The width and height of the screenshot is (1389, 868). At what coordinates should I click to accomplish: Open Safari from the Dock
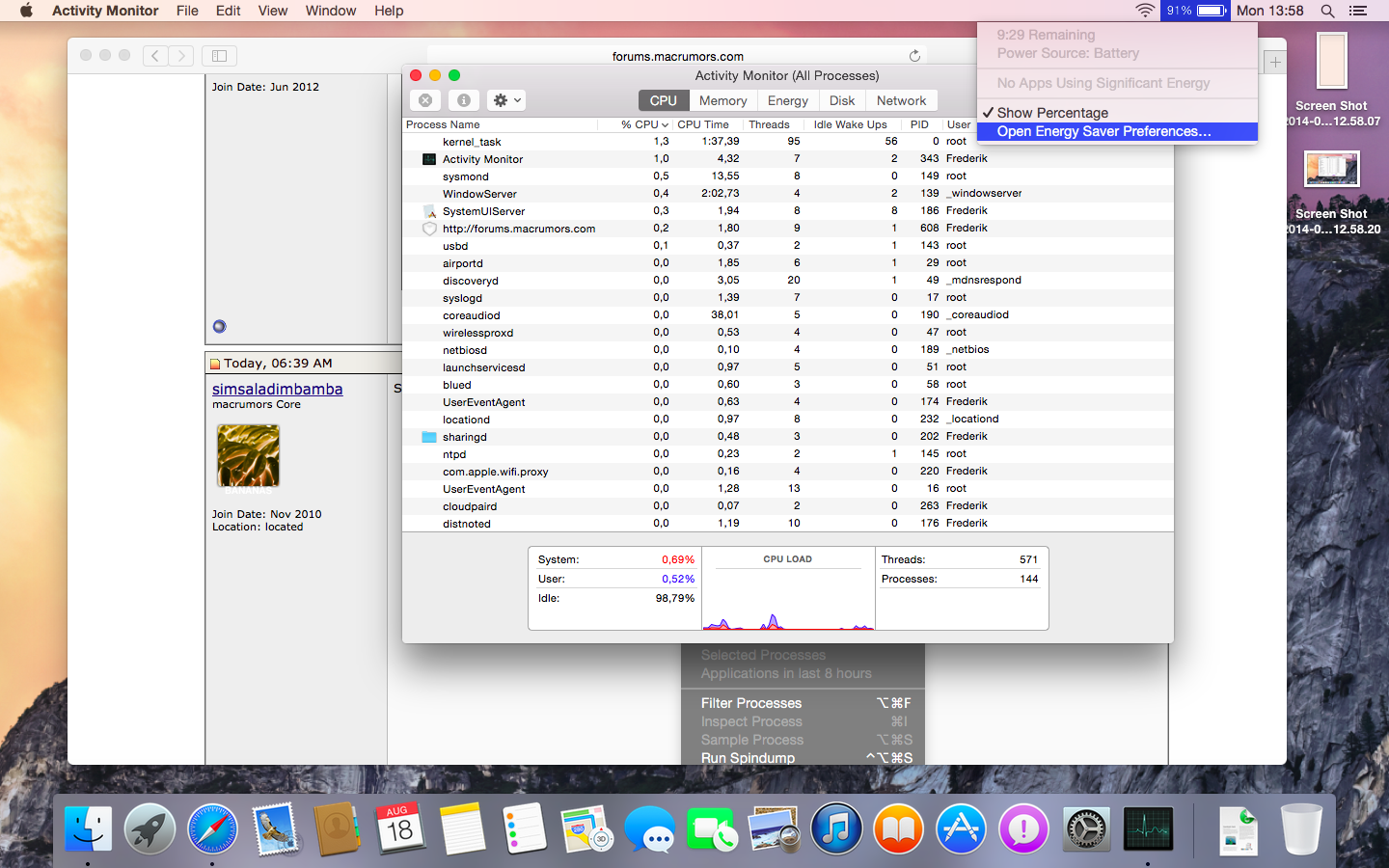pyautogui.click(x=212, y=829)
